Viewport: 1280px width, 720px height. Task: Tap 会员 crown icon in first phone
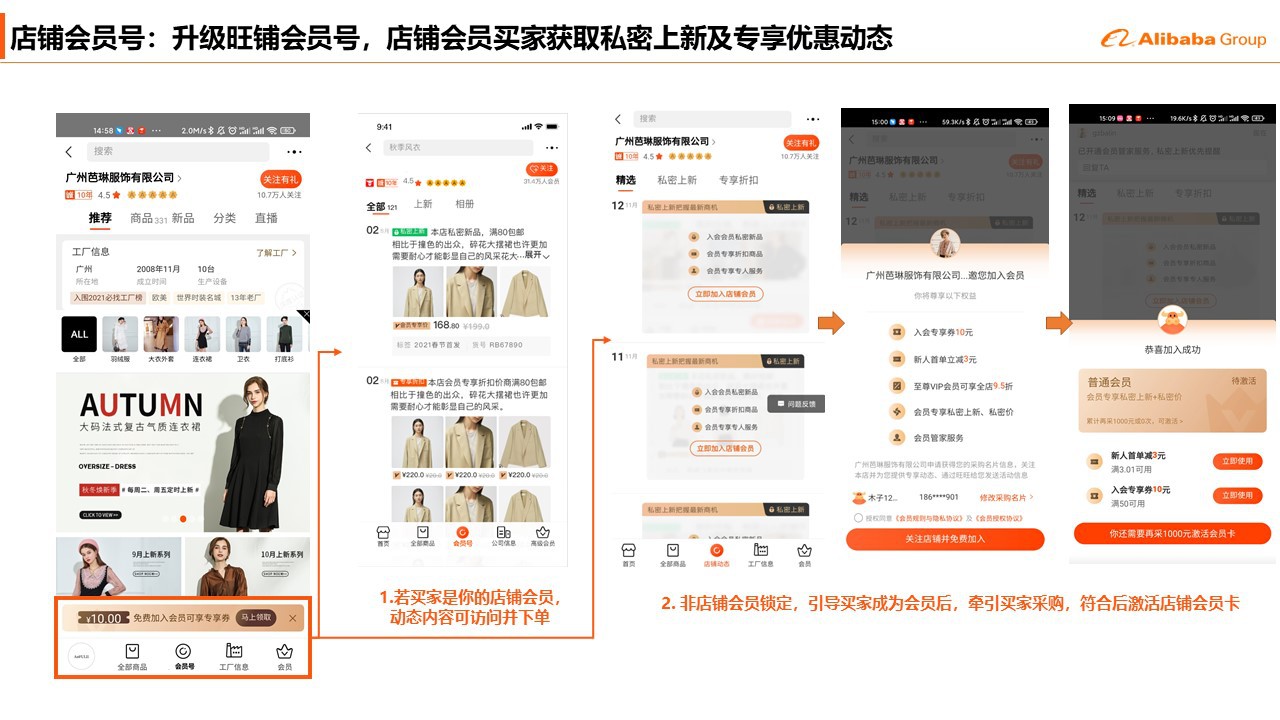pos(285,652)
